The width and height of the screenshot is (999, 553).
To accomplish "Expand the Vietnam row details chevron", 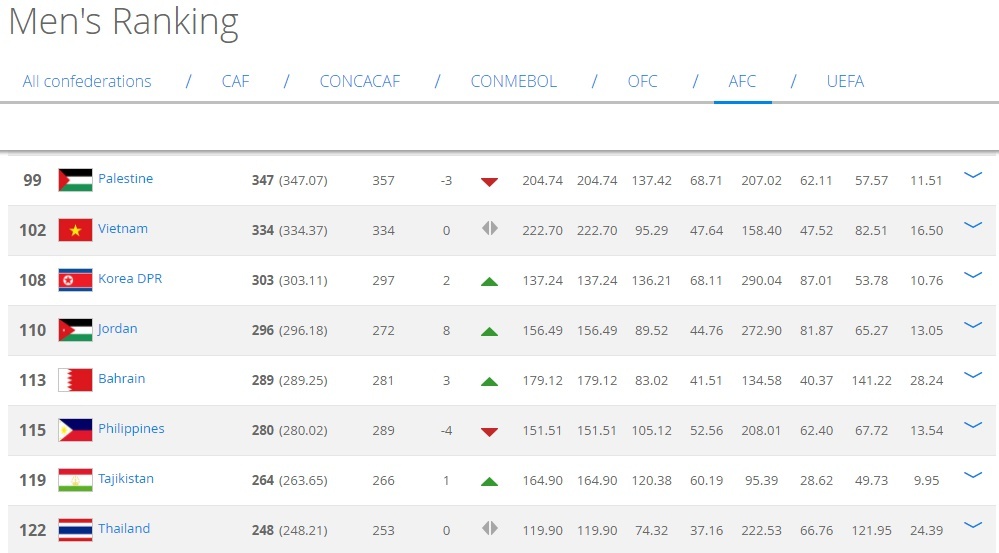I will pyautogui.click(x=972, y=226).
